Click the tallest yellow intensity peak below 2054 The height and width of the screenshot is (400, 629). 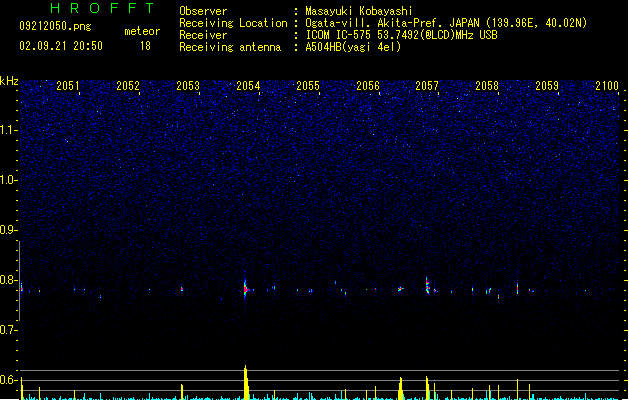point(246,382)
